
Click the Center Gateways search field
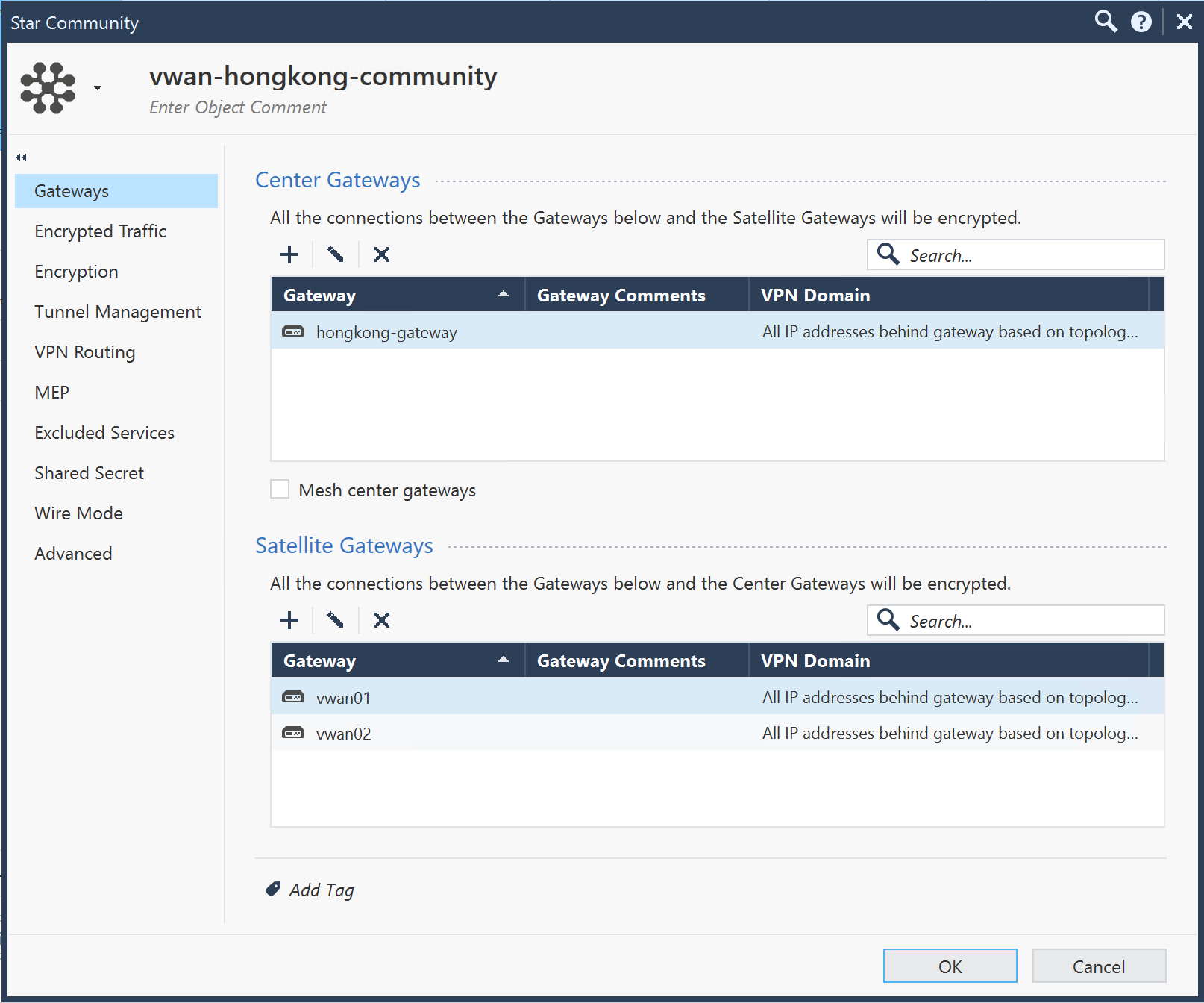1016,254
